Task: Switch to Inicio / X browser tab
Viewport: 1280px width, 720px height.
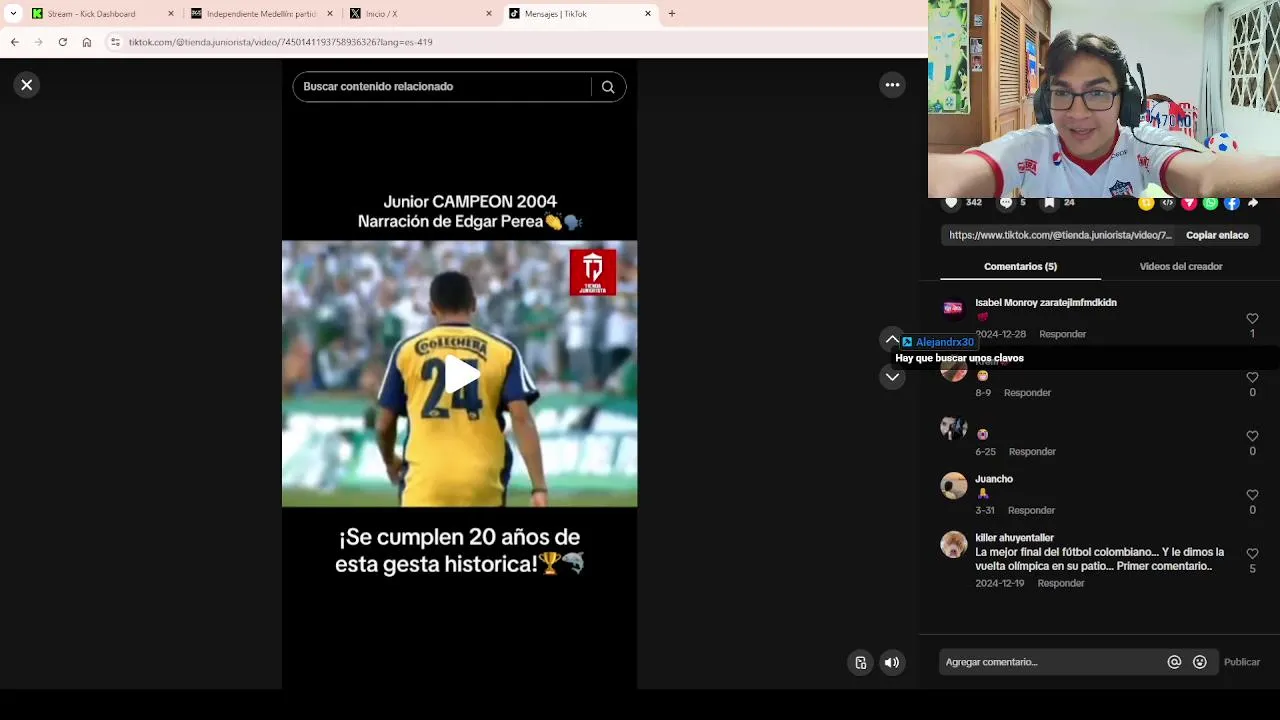Action: click(420, 14)
